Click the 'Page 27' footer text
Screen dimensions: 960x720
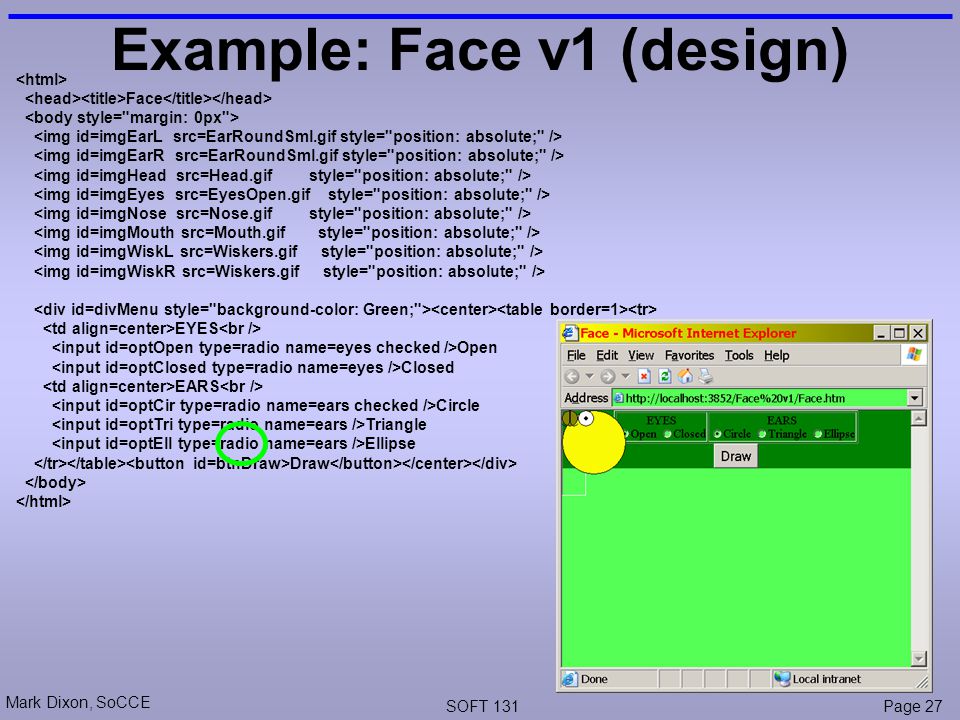(x=912, y=707)
